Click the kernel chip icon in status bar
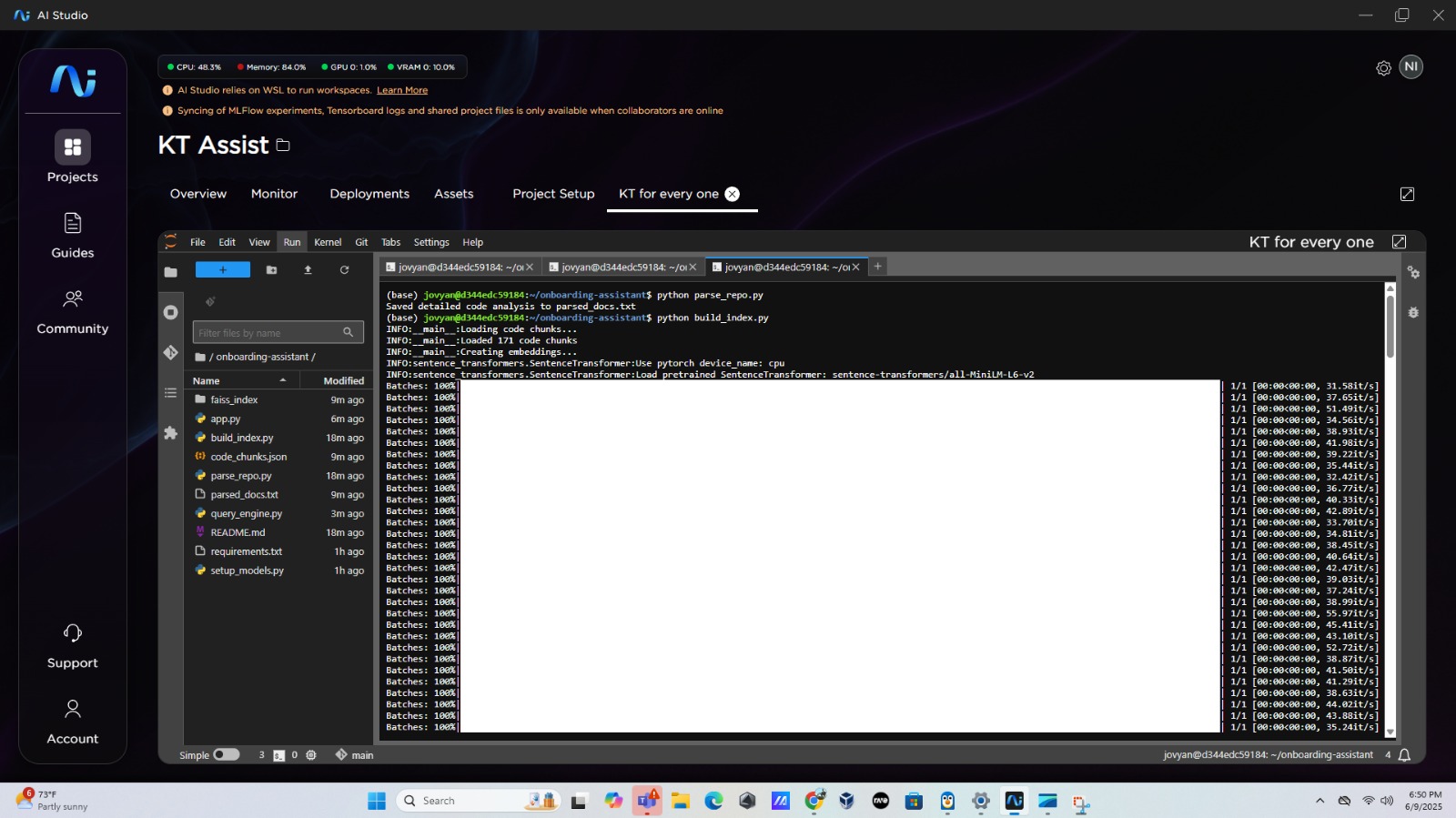Viewport: 1456px width, 818px height. (x=311, y=755)
